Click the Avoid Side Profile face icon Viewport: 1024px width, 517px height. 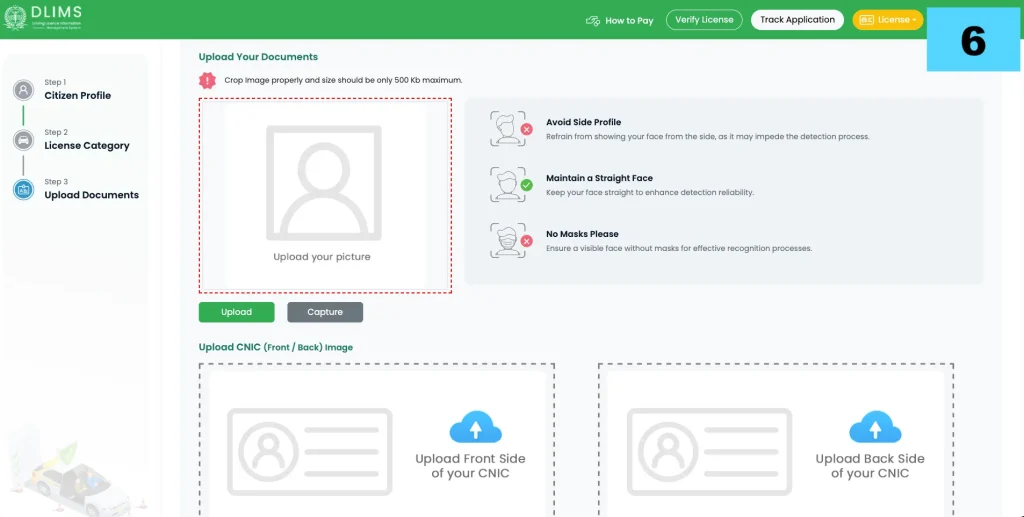[511, 128]
